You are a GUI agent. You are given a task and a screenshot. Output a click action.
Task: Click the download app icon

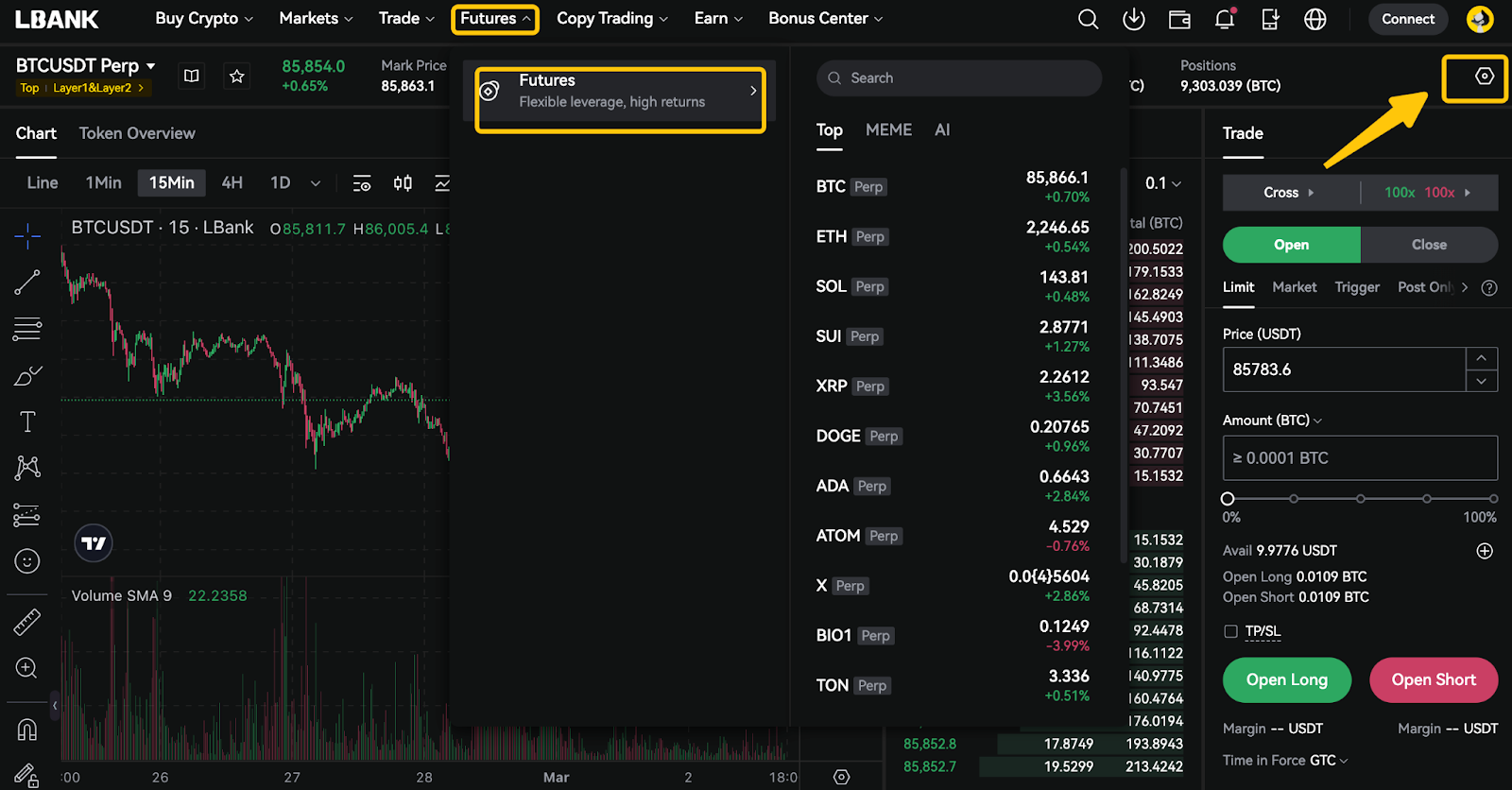[1133, 19]
